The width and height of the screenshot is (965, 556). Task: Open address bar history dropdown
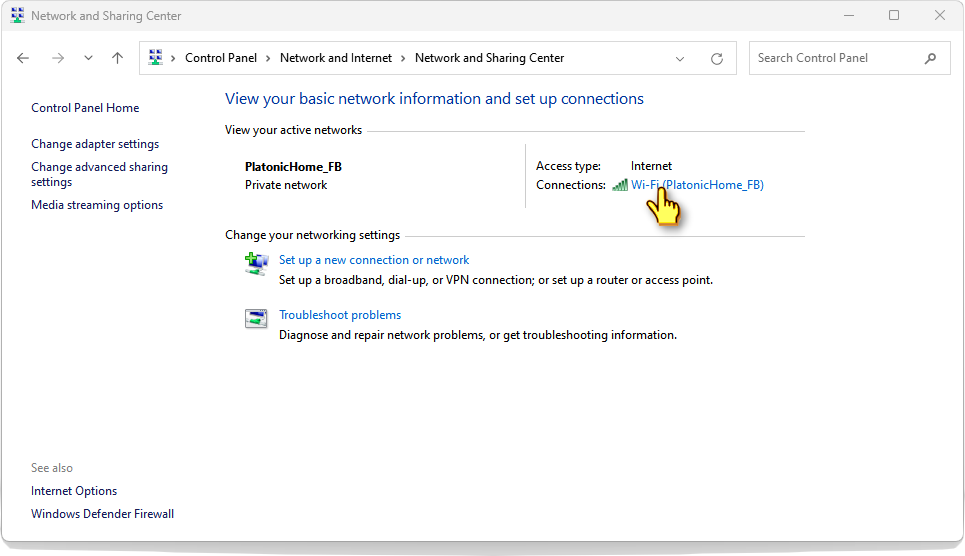[x=680, y=58]
